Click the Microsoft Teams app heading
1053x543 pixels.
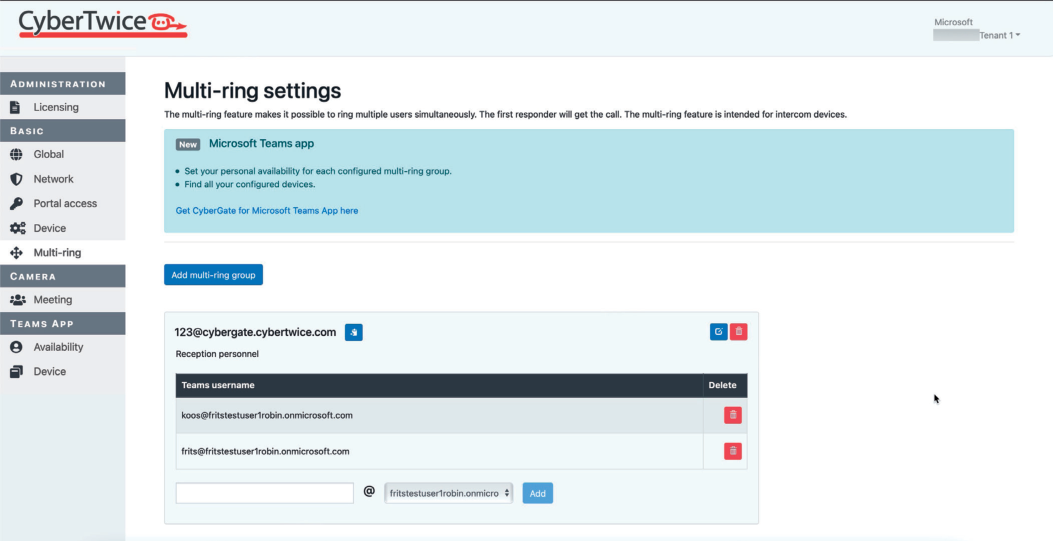[x=261, y=144]
